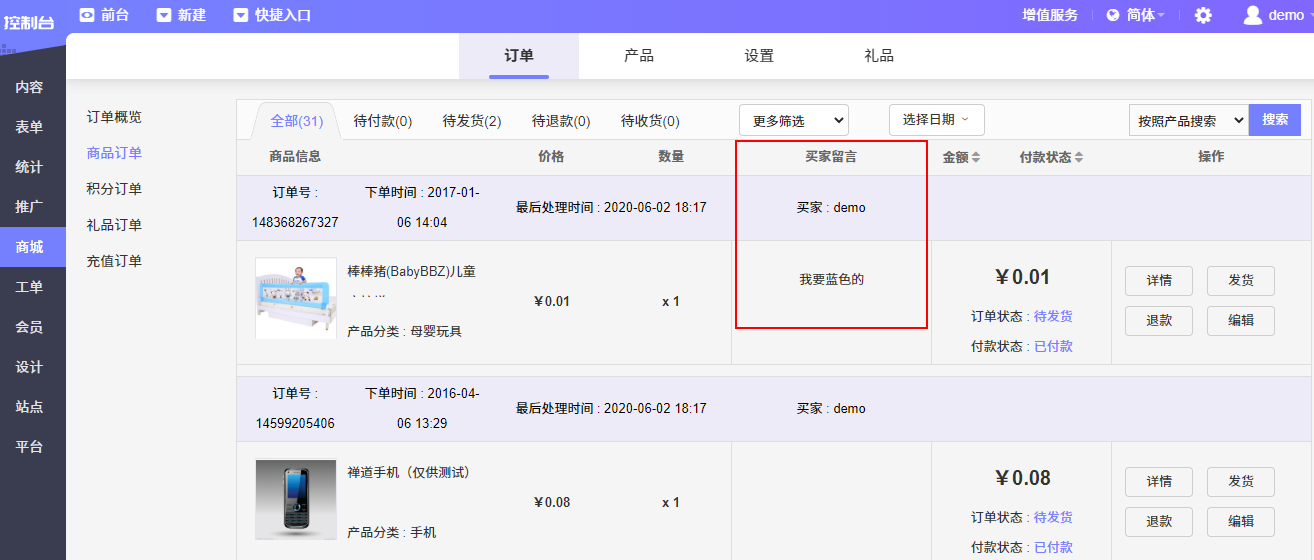Click 编辑 for order 14599205406
Image resolution: width=1314 pixels, height=560 pixels.
[x=1241, y=522]
